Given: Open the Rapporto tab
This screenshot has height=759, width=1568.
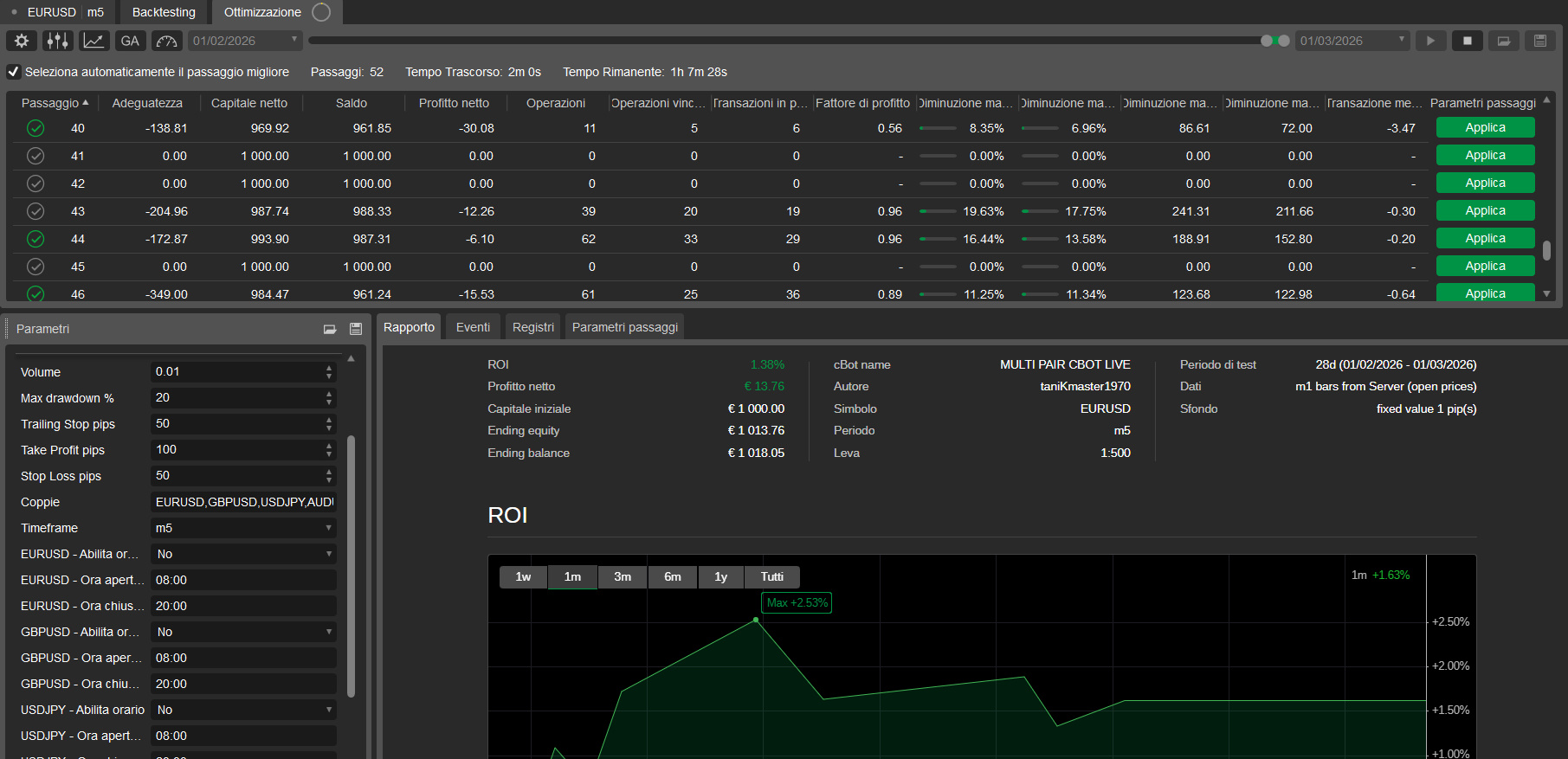Looking at the screenshot, I should 409,327.
